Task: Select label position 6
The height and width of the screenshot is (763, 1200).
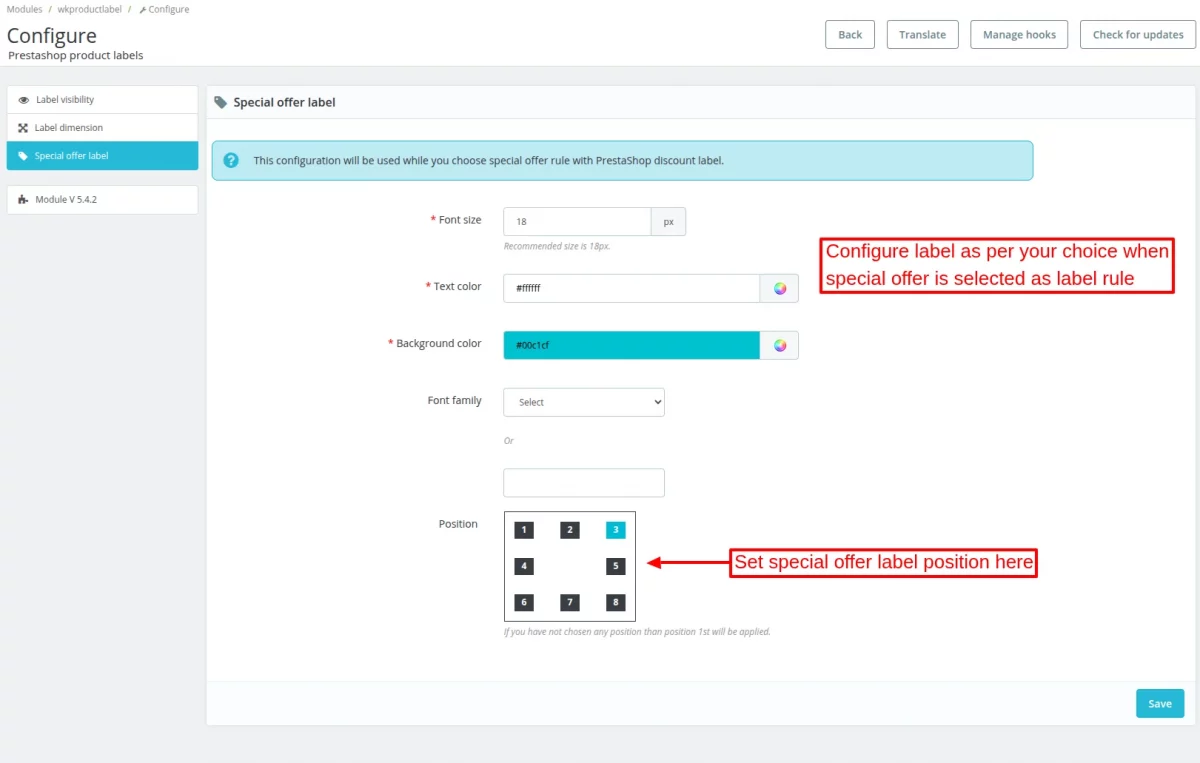Action: (524, 602)
